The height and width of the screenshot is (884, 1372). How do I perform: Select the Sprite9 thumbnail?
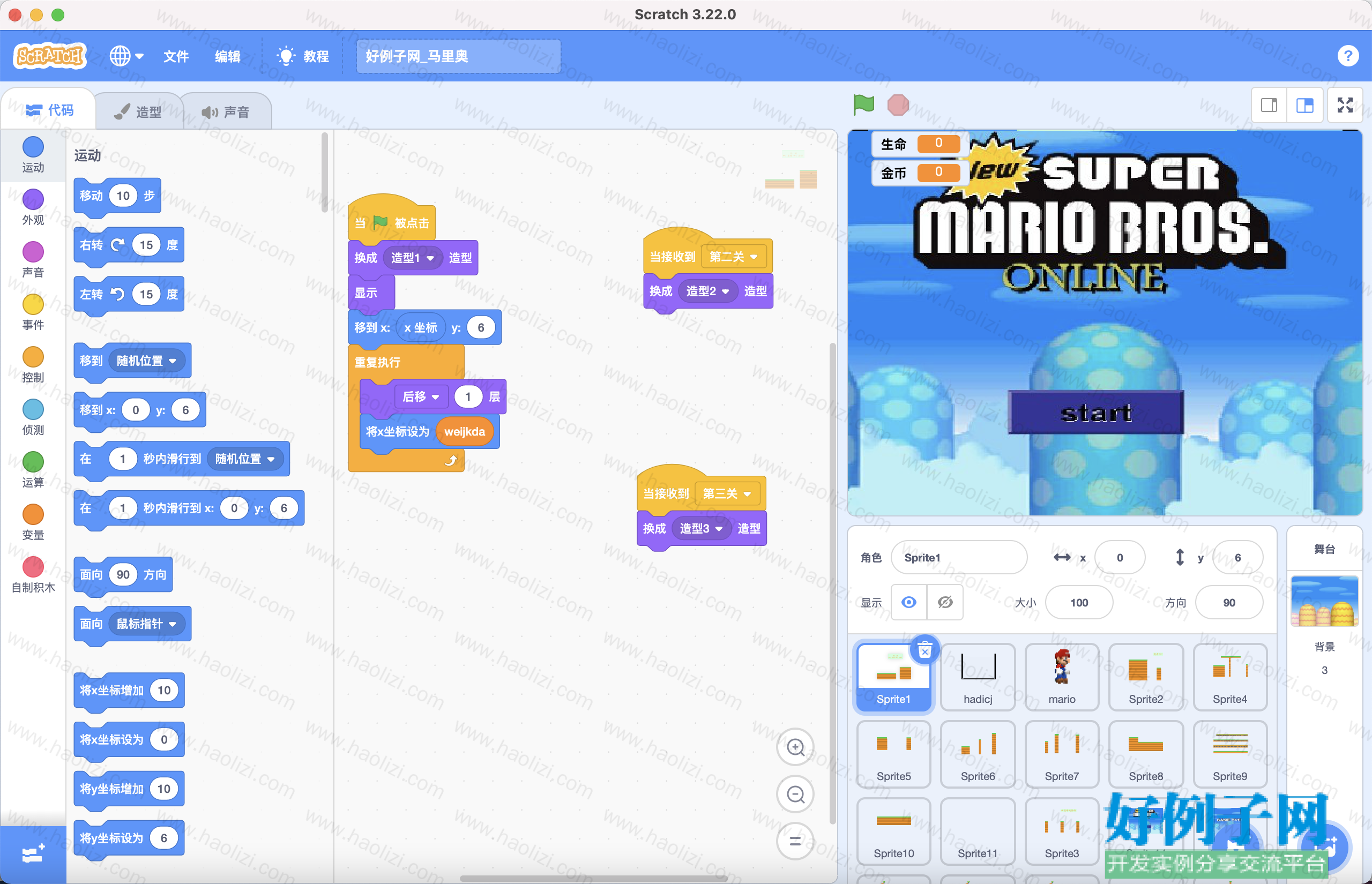point(1229,754)
